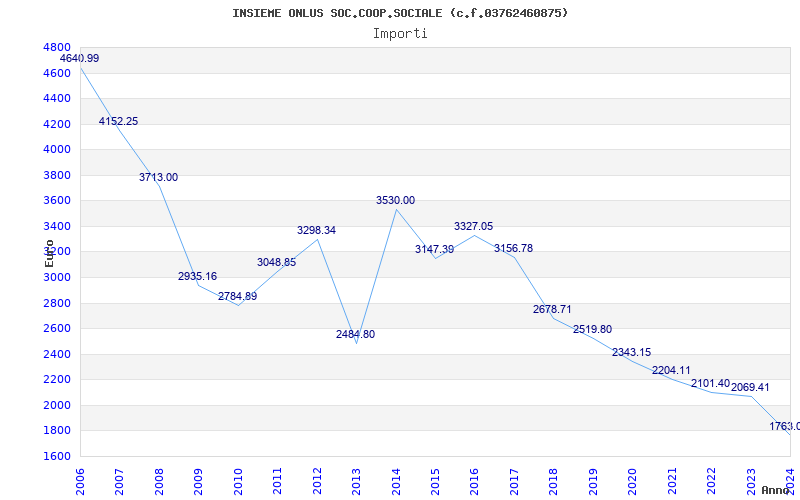Image resolution: width=800 pixels, height=500 pixels.
Task: Click the Importi subtitle
Action: coord(400,34)
